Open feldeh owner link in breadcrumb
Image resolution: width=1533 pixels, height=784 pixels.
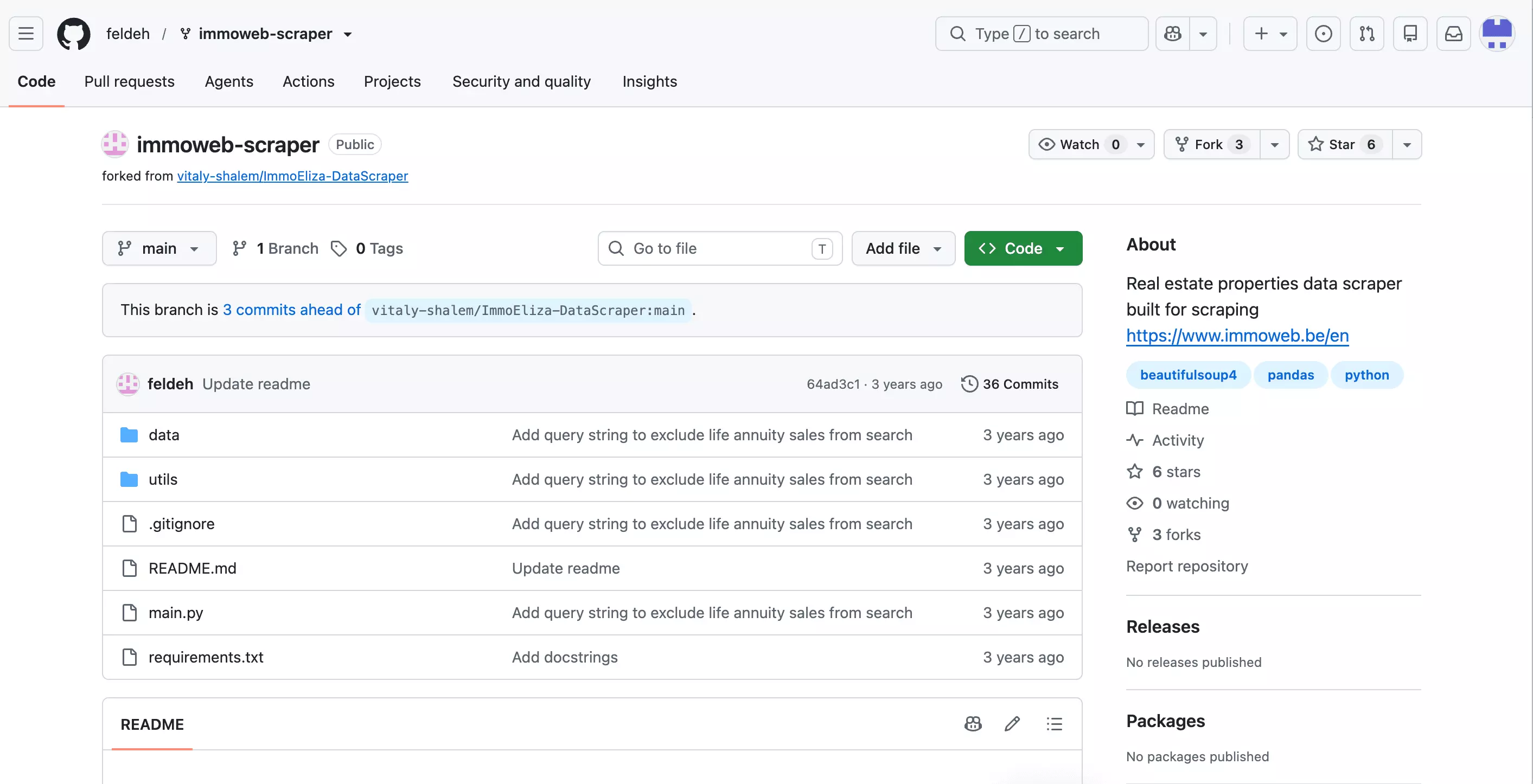128,34
